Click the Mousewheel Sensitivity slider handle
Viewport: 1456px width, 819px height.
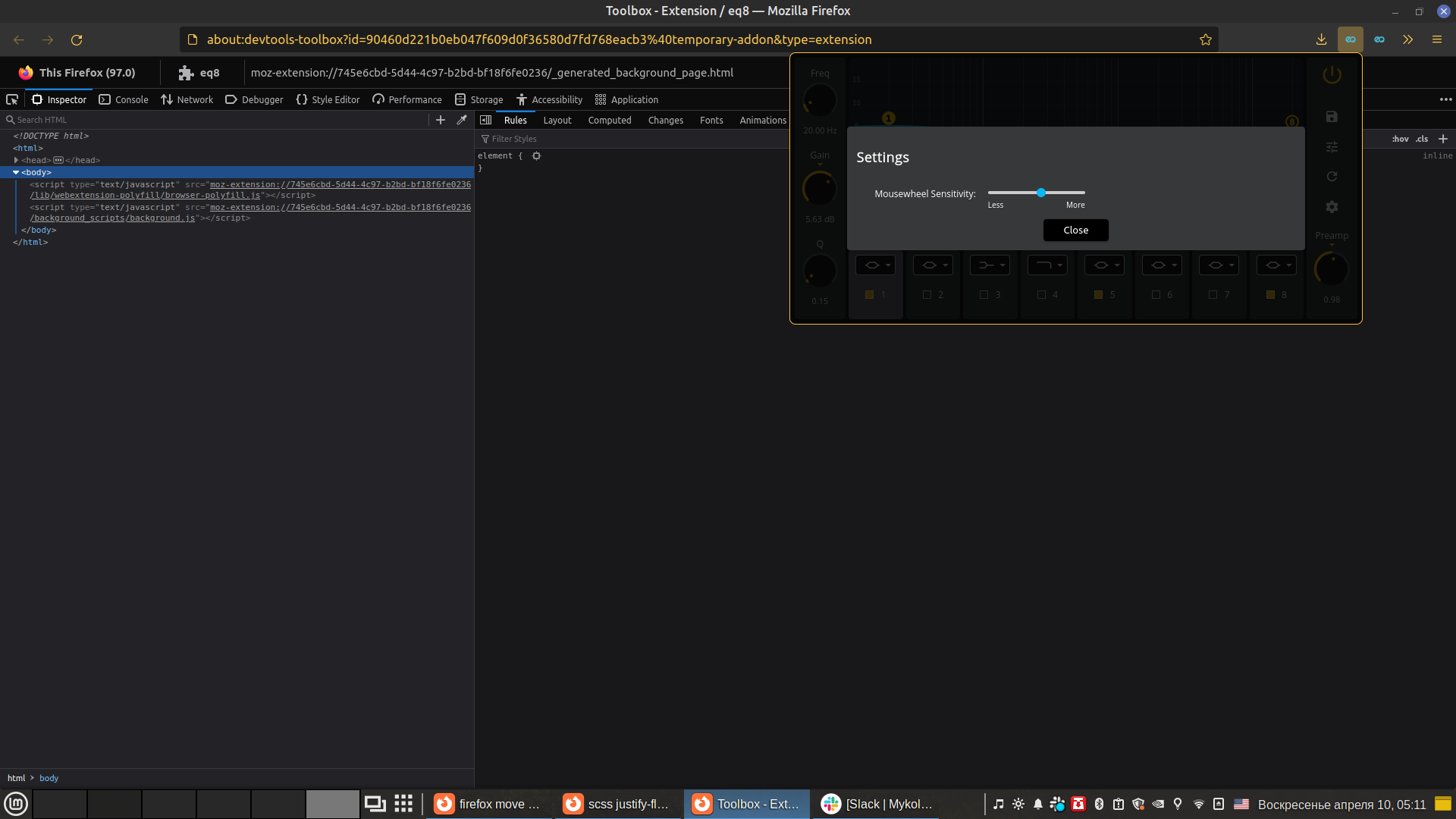(x=1041, y=193)
